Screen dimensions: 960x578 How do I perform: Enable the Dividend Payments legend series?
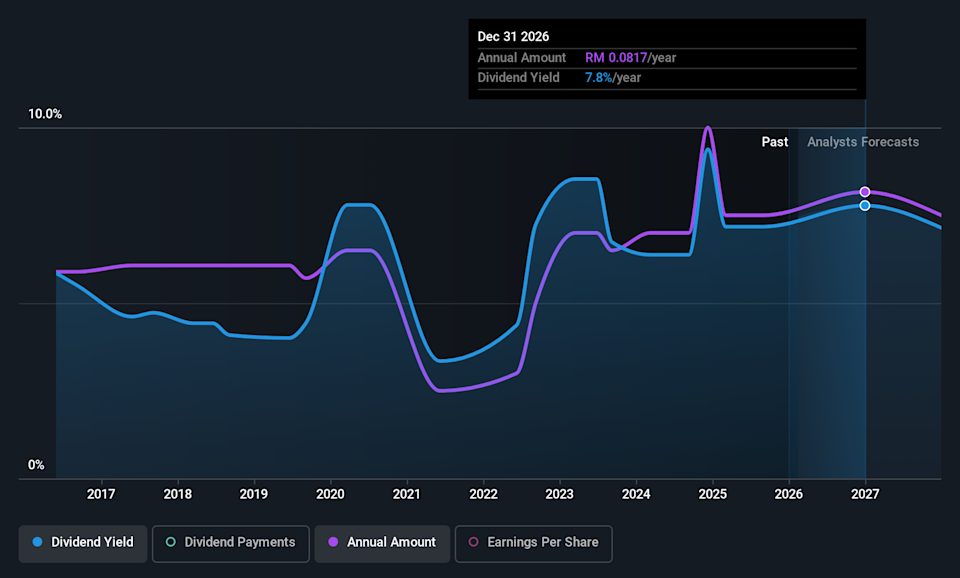pos(229,542)
